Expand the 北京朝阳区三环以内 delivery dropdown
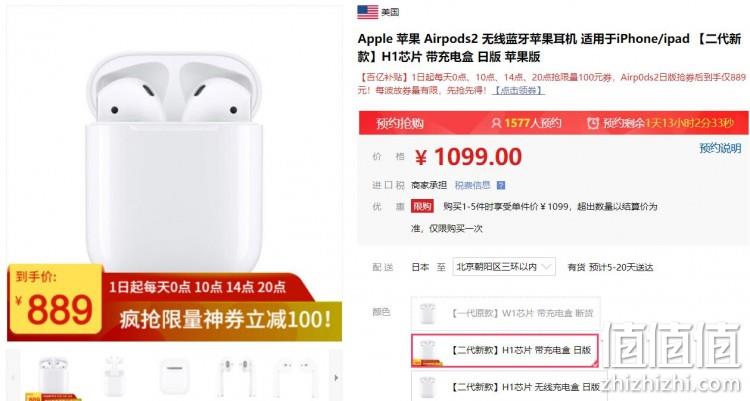The image size is (750, 401). coord(504,267)
